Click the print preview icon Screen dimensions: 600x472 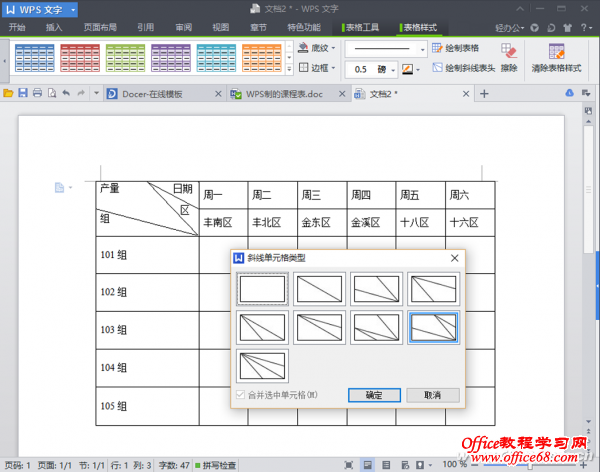pos(52,93)
